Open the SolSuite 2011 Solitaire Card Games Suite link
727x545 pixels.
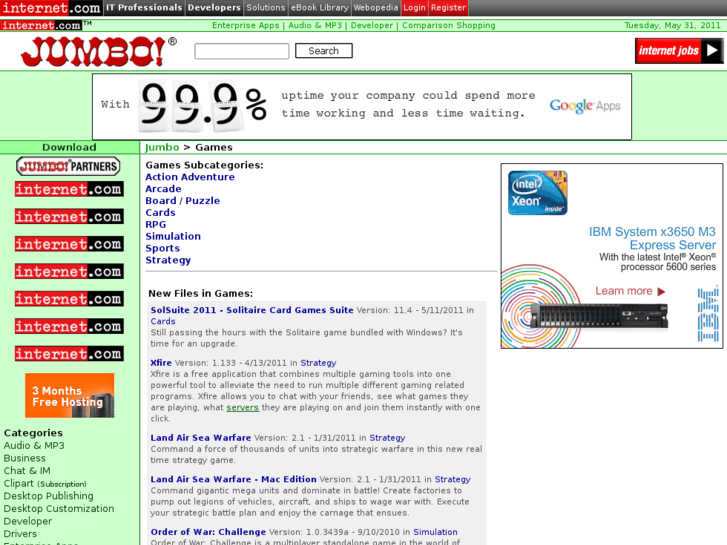pos(252,310)
